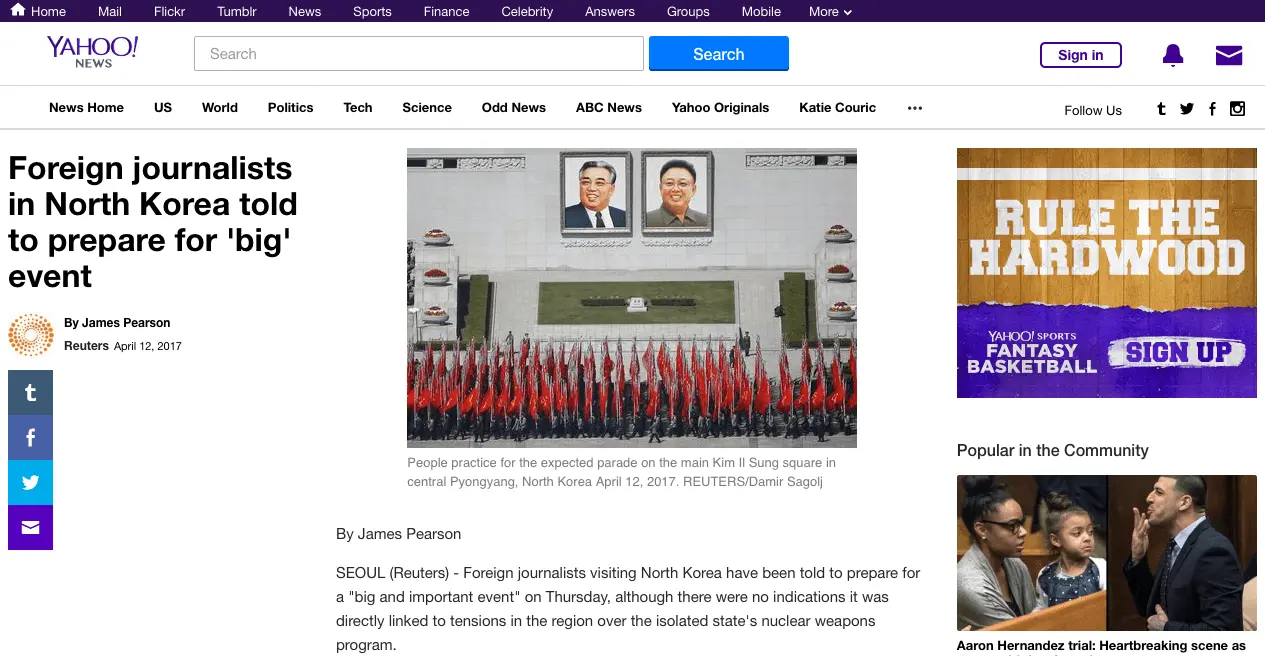1265x656 pixels.
Task: Share article on Twitter via sidebar button
Action: 30,483
